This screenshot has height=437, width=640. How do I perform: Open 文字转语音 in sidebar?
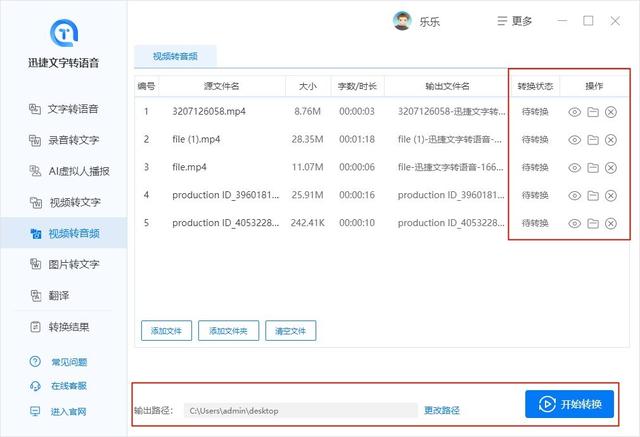pos(64,109)
